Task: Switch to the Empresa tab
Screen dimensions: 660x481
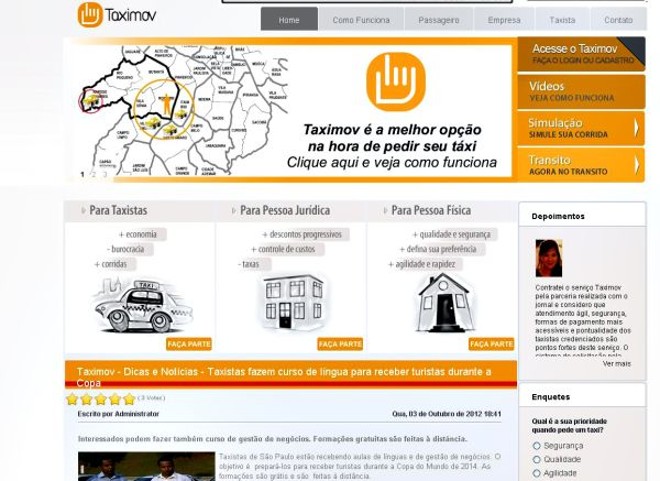Action: tap(504, 19)
